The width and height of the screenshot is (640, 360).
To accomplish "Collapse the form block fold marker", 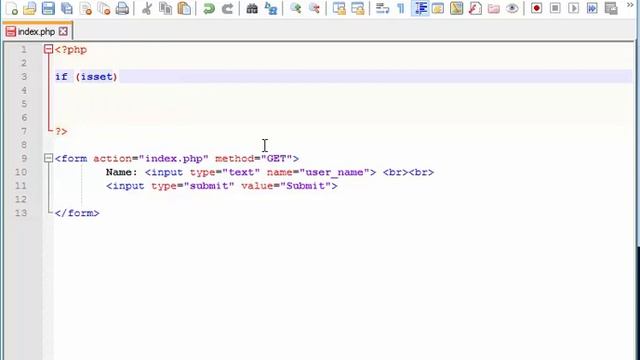I will pyautogui.click(x=48, y=158).
